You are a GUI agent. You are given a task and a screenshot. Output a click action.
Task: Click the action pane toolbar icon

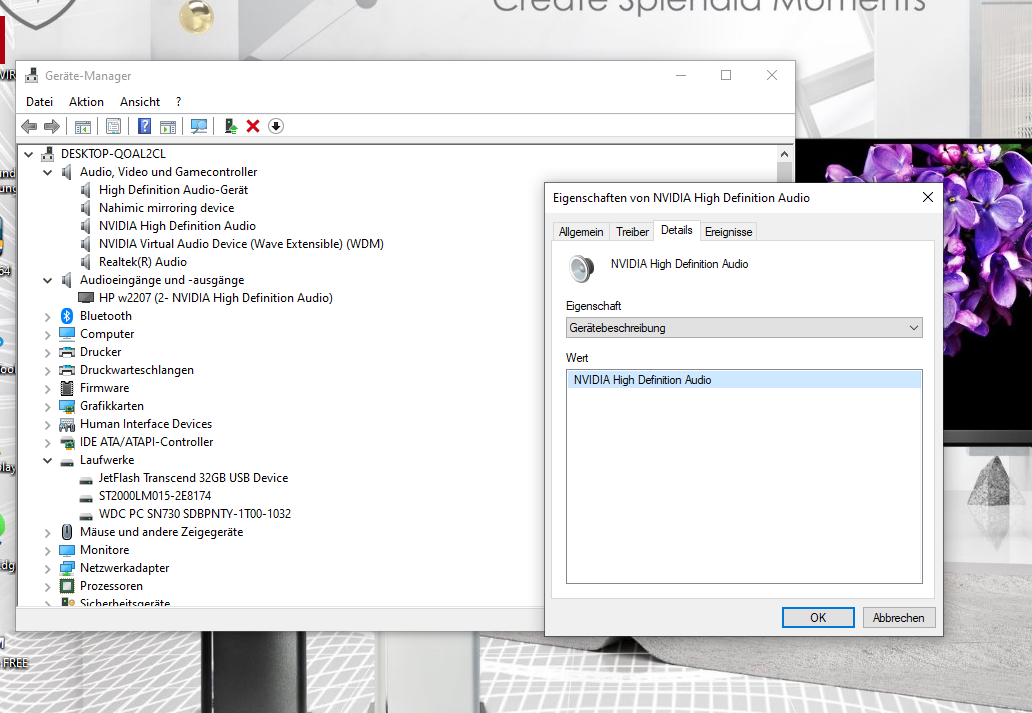[168, 126]
